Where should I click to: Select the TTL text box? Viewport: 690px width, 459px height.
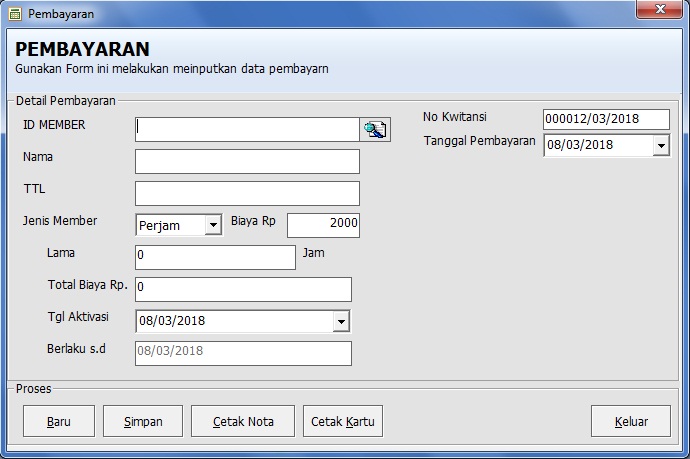246,193
